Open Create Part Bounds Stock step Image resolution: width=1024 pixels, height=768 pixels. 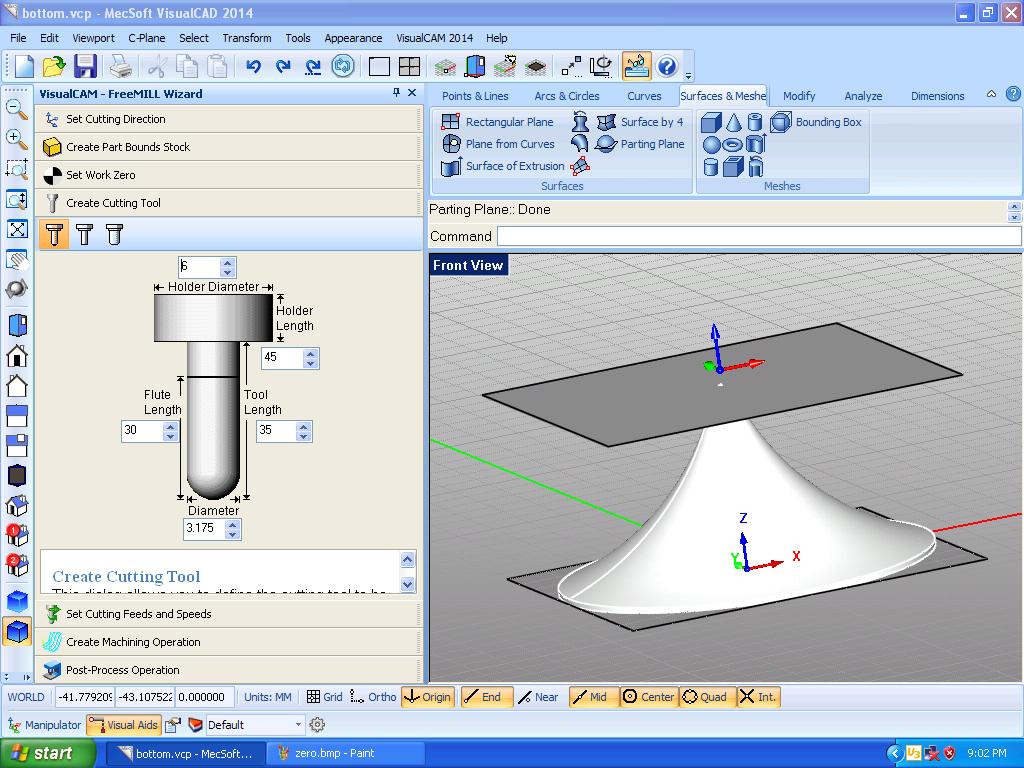click(x=229, y=147)
